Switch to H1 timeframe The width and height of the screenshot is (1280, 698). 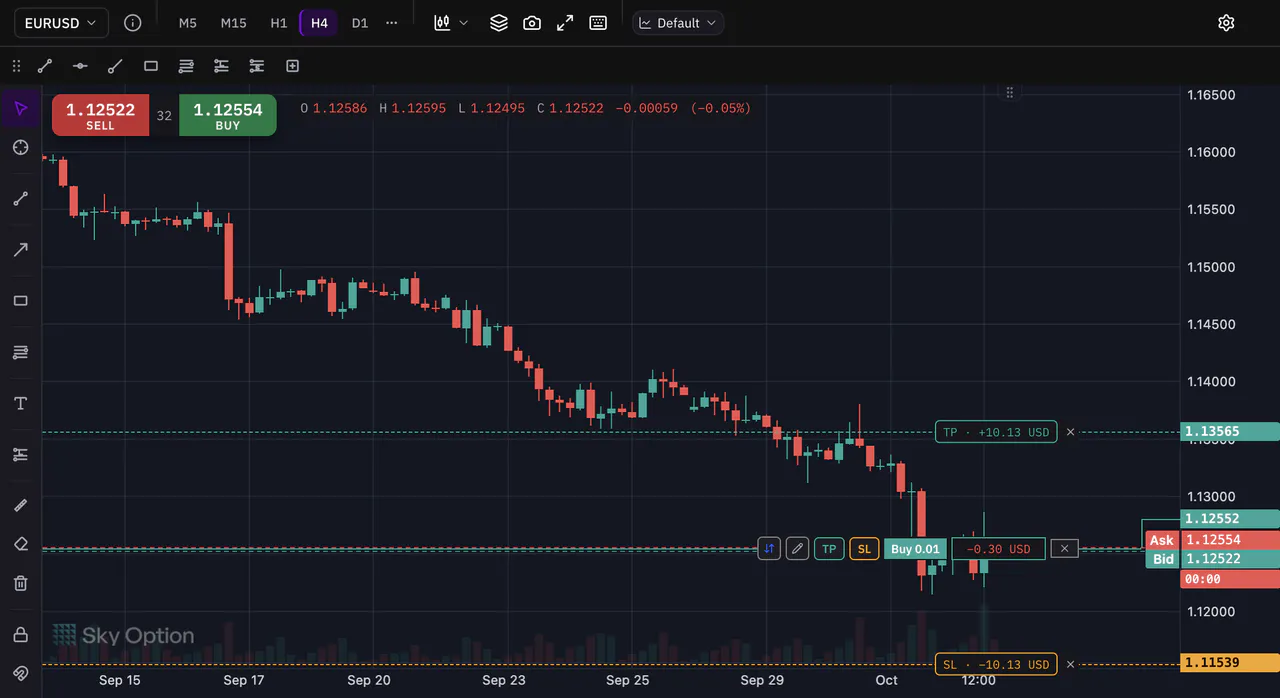coord(279,22)
